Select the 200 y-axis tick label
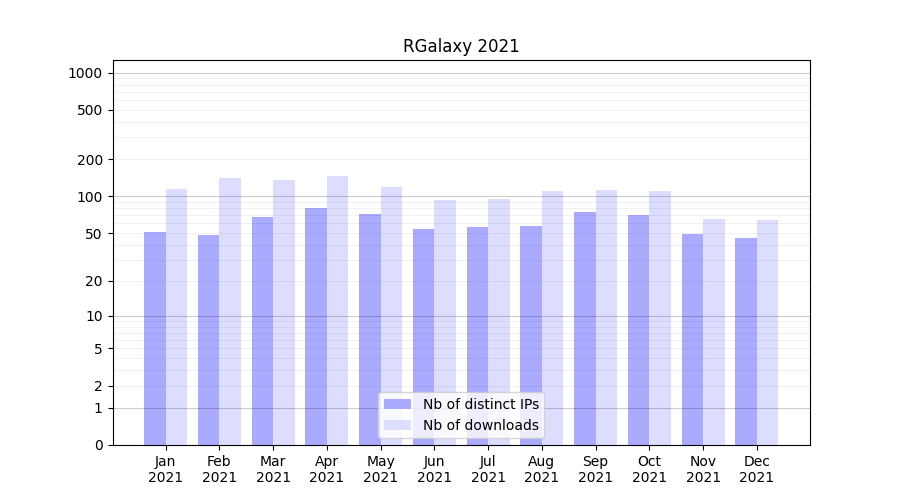This screenshot has height=500, width=900. pos(92,160)
